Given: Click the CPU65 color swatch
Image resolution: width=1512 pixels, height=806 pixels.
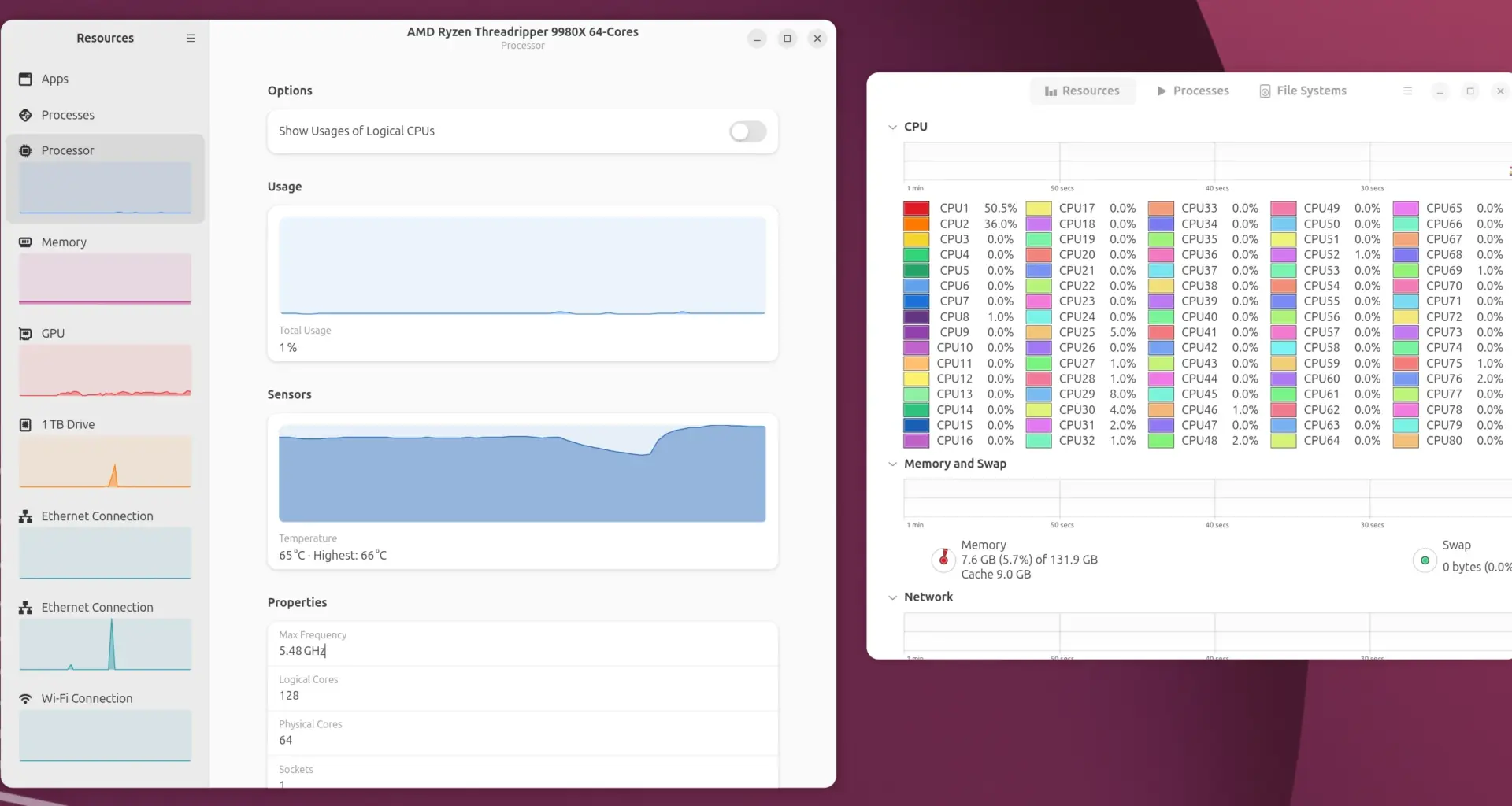Looking at the screenshot, I should pyautogui.click(x=1406, y=209).
